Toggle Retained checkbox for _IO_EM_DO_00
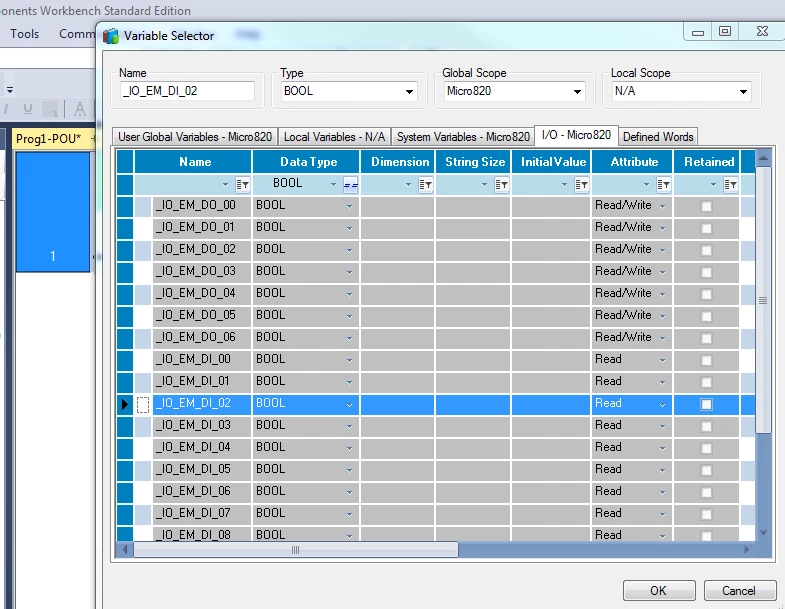Screen dimensions: 785x609 706,206
